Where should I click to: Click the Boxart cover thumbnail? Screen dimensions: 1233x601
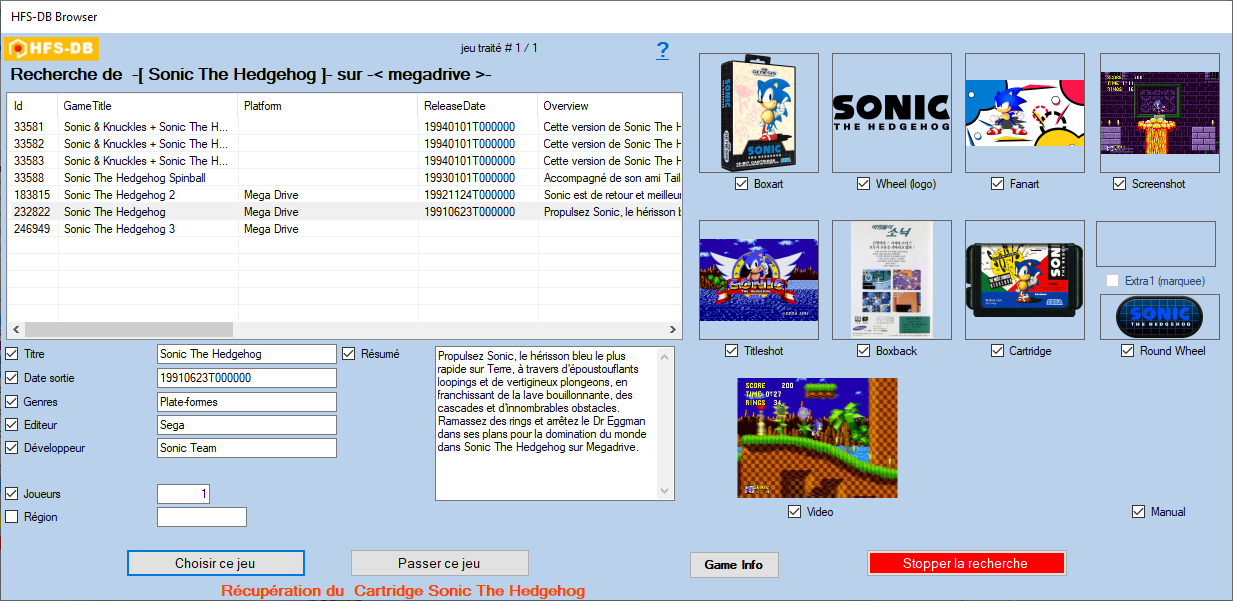[758, 113]
